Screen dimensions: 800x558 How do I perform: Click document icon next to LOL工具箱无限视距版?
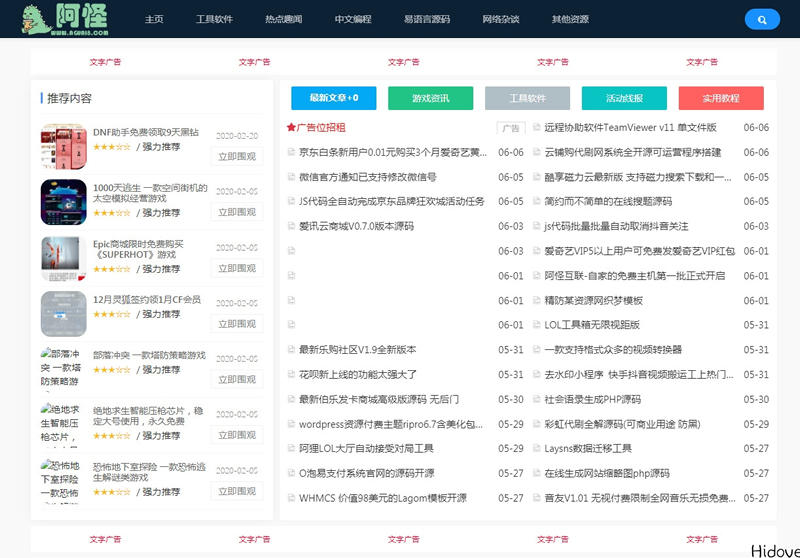pos(536,325)
